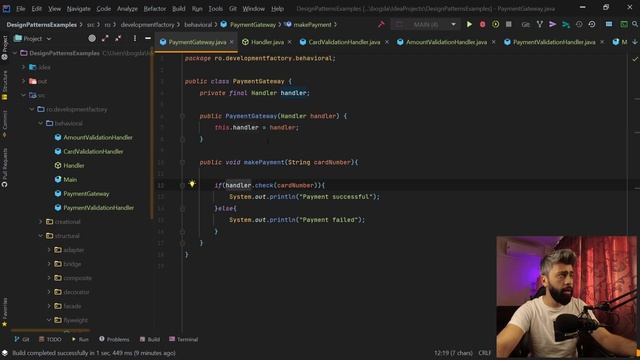Click makePayment breadcrumb in navigation bar
Screen dimensions: 640x360
[312, 24]
